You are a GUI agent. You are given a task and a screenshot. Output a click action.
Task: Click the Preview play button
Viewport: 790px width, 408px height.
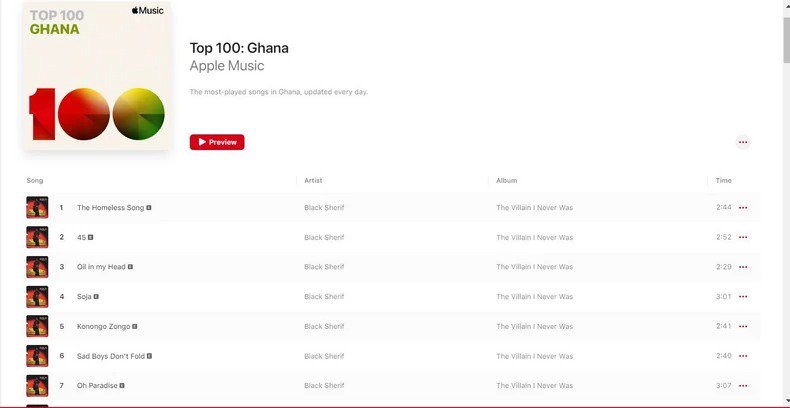(217, 142)
